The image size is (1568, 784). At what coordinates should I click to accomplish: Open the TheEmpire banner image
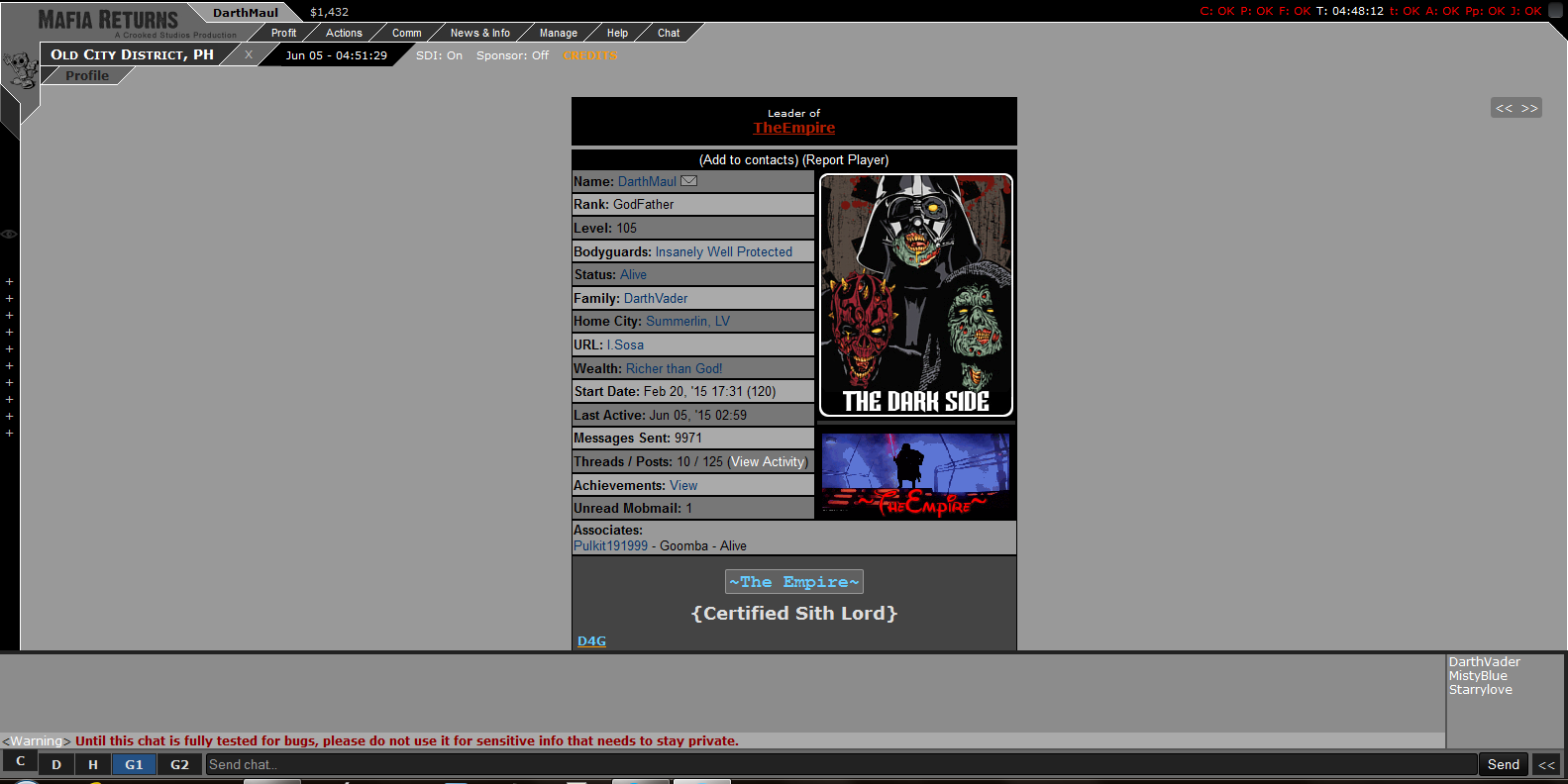pos(915,475)
